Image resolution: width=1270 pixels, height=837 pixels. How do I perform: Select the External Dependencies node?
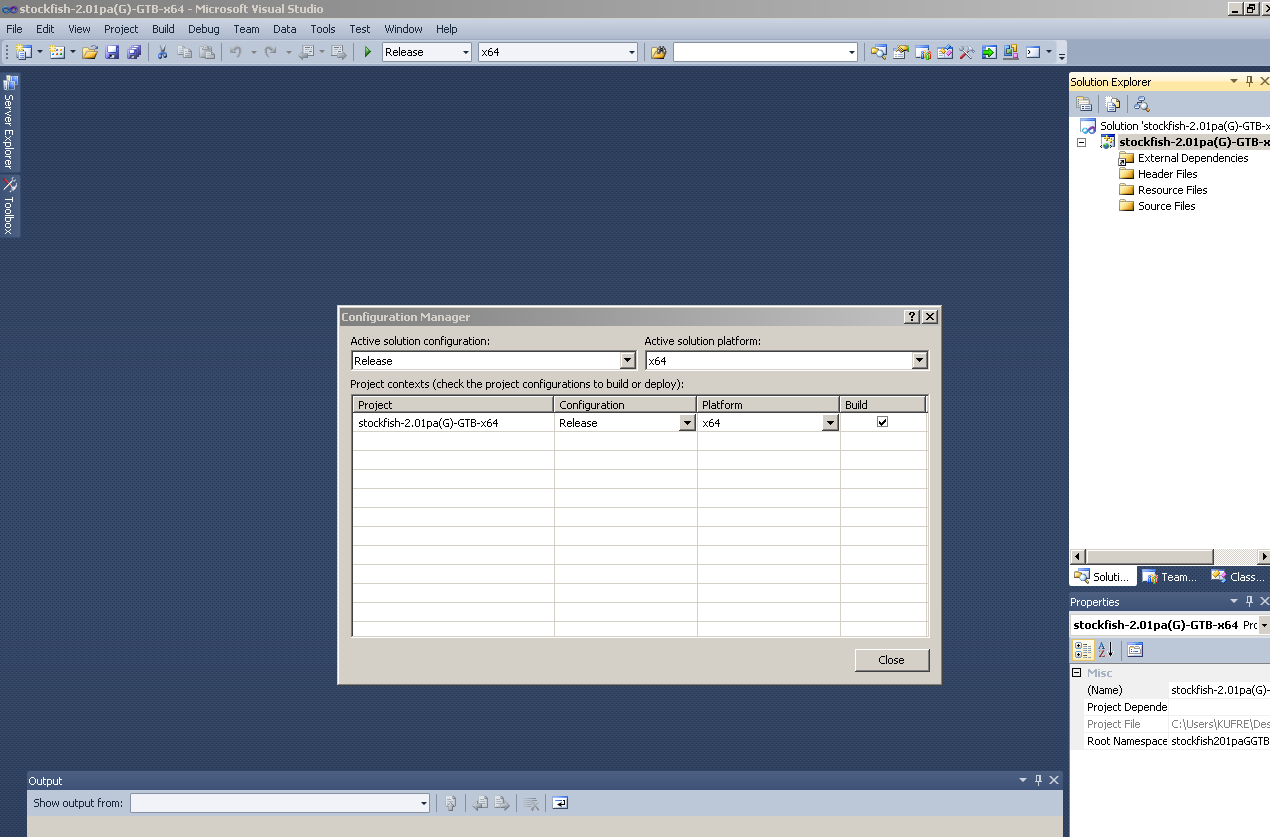[x=1193, y=158]
